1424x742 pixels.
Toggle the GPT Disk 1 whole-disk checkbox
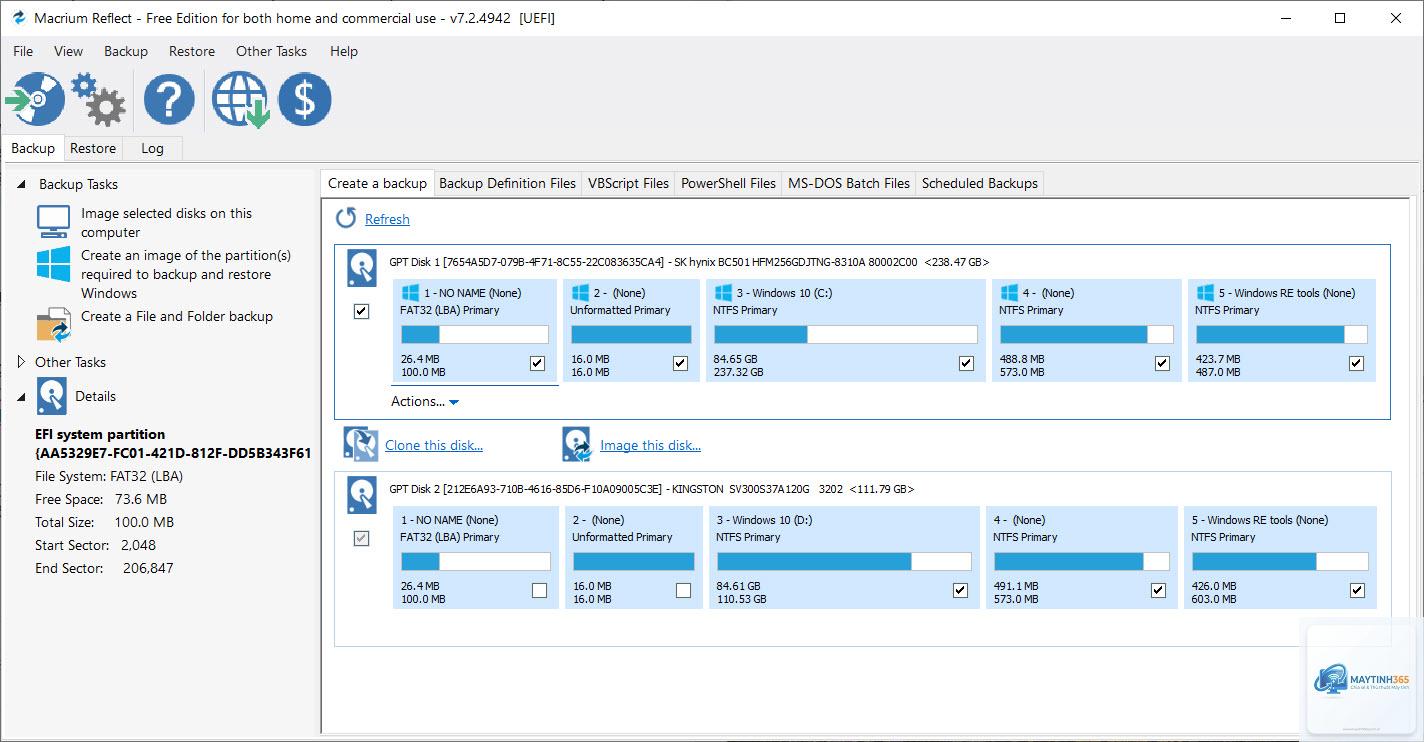[x=362, y=311]
